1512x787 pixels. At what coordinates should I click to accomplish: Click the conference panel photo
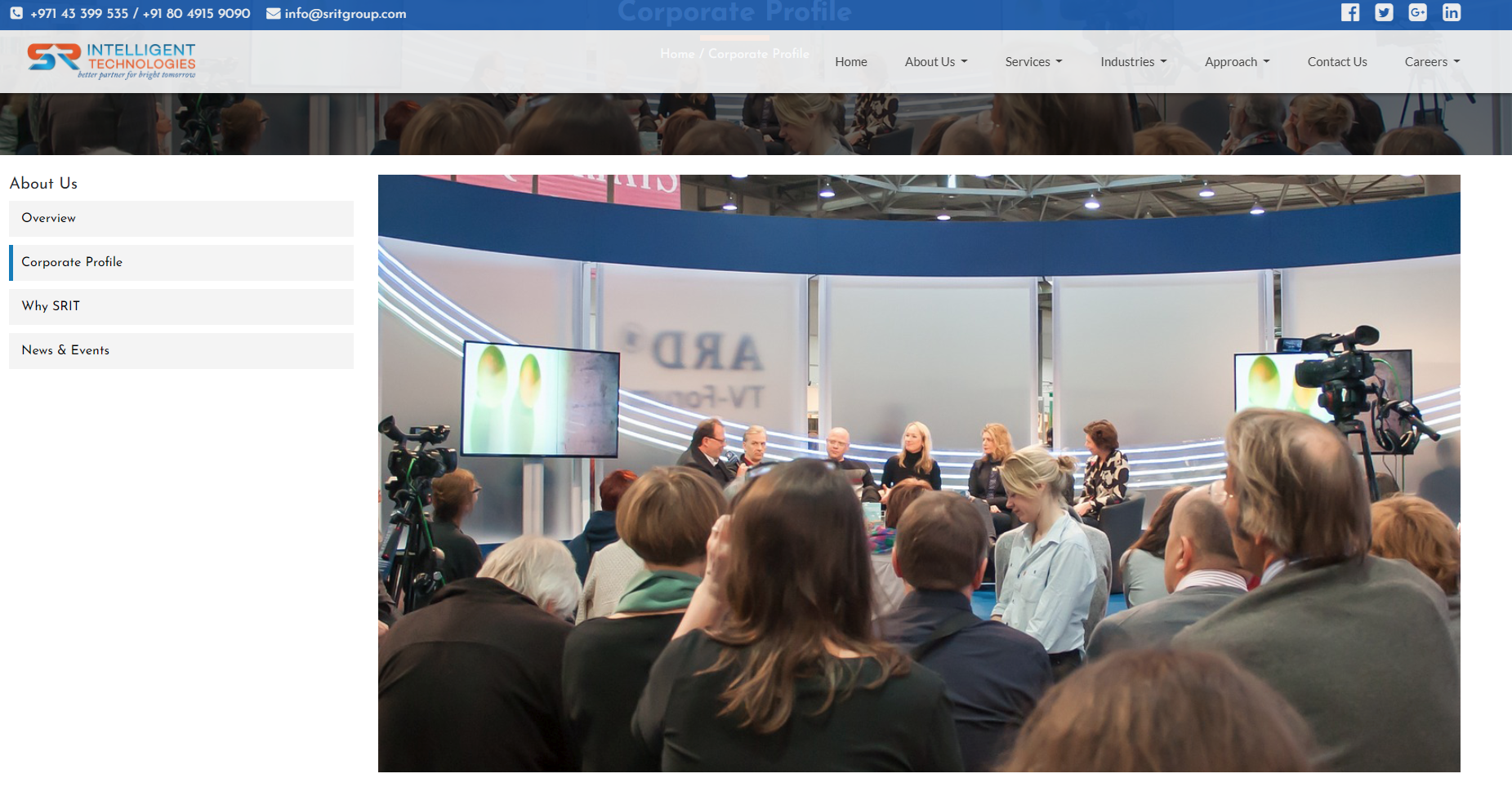[x=919, y=474]
